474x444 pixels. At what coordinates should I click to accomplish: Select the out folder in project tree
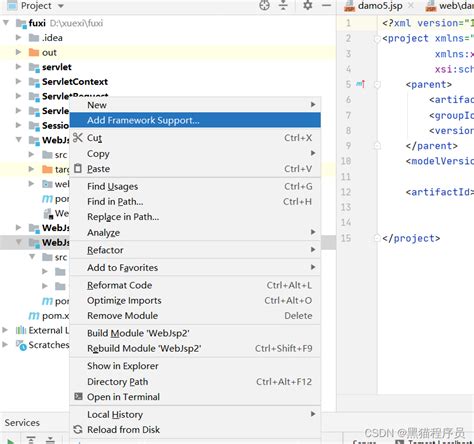pyautogui.click(x=49, y=52)
